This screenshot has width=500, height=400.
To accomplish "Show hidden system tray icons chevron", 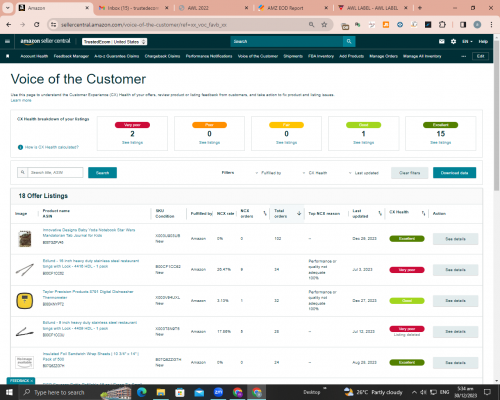I will 414,392.
